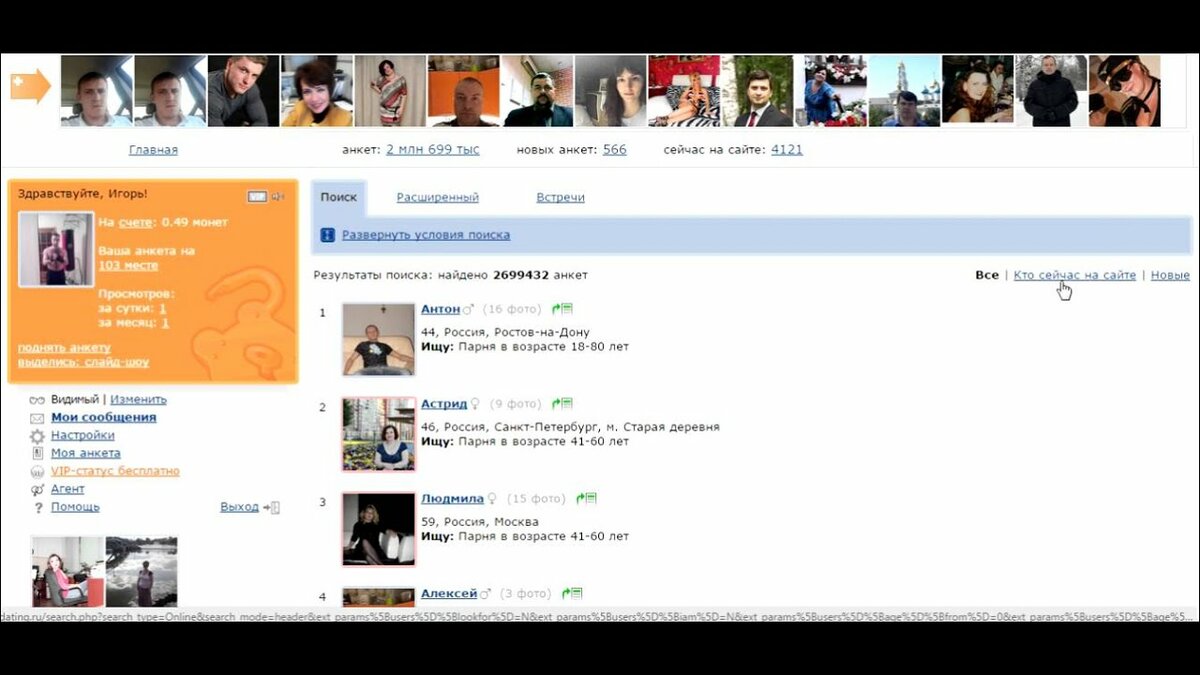This screenshot has width=1200, height=675.
Task: Open the 4121 users online link
Action: click(787, 150)
